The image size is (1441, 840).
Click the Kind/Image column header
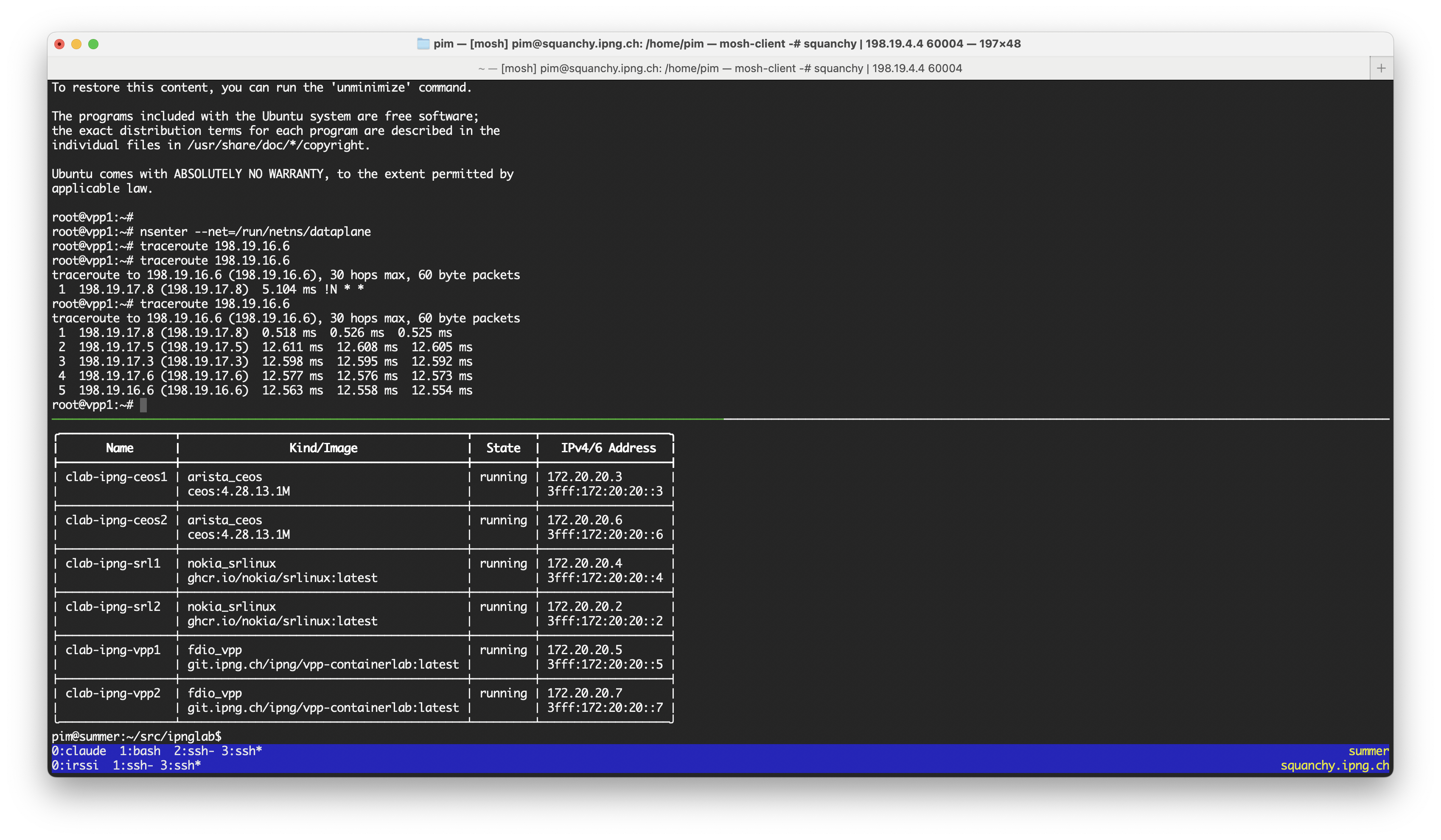point(323,448)
